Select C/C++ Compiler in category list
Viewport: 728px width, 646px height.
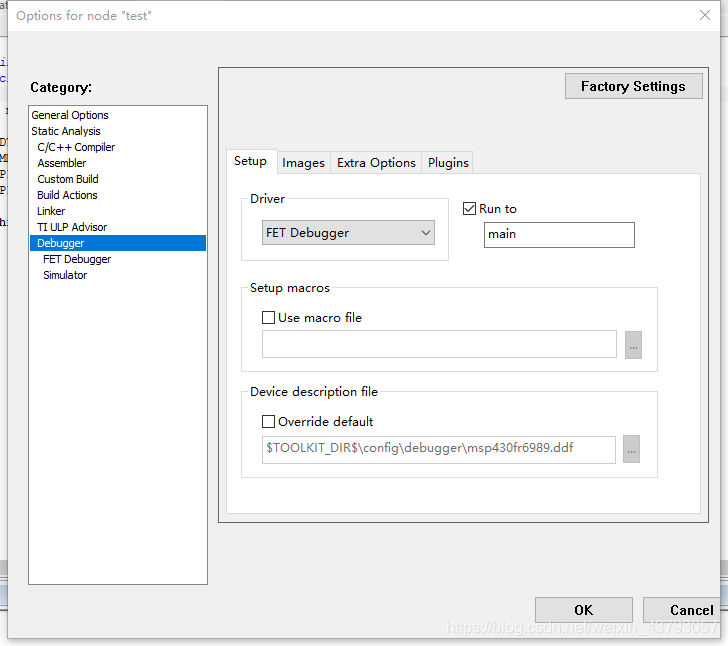pos(76,147)
